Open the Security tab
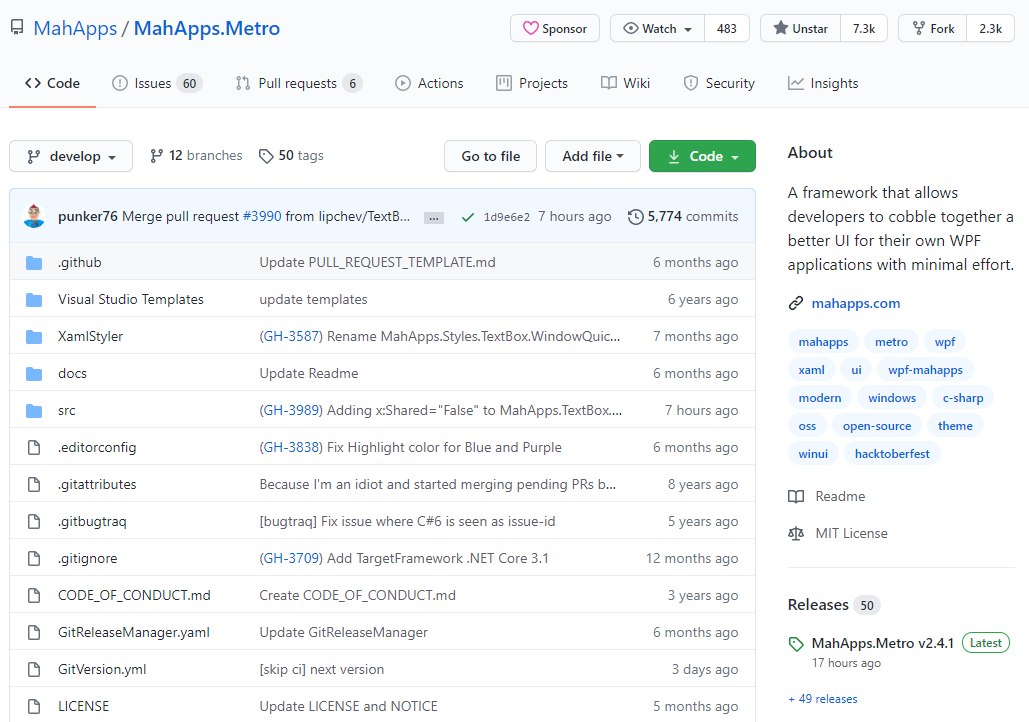1029x722 pixels. [x=719, y=83]
